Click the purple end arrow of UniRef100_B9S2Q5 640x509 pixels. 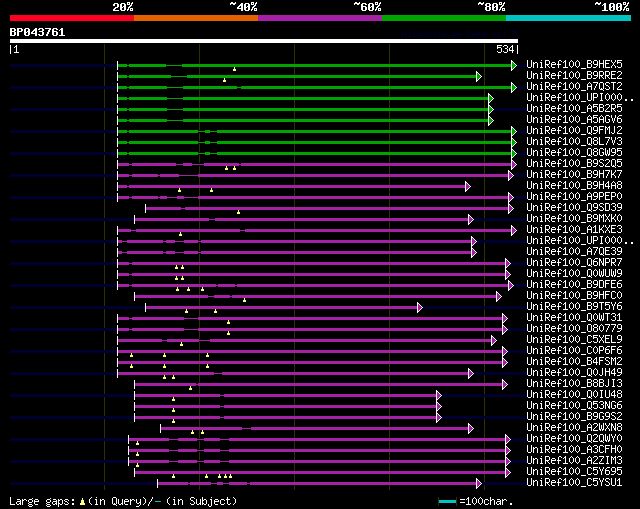pos(514,164)
